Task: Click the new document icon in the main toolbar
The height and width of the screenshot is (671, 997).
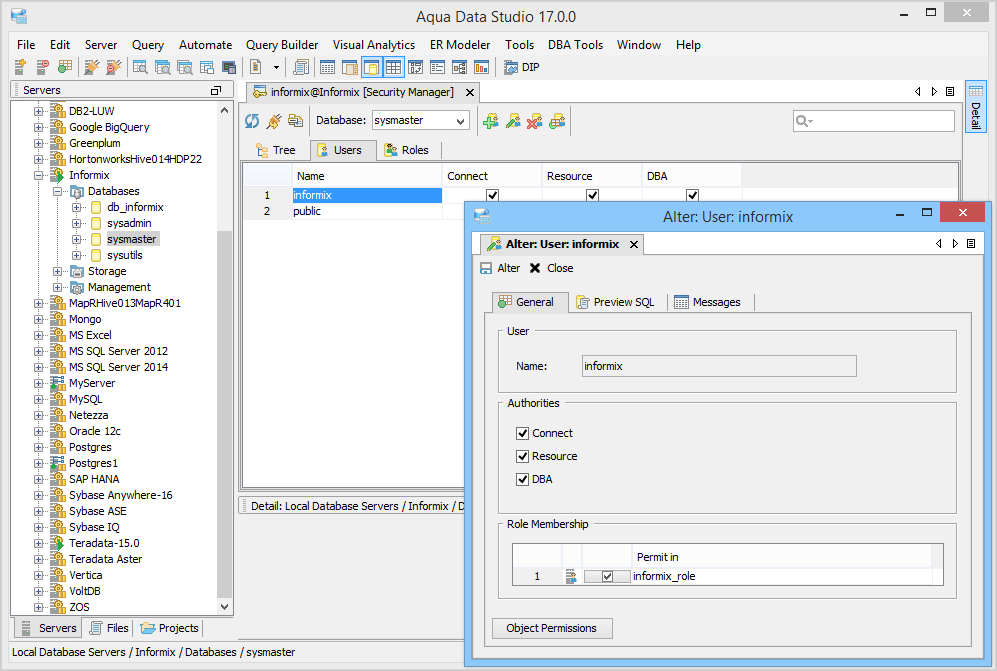Action: (x=256, y=67)
